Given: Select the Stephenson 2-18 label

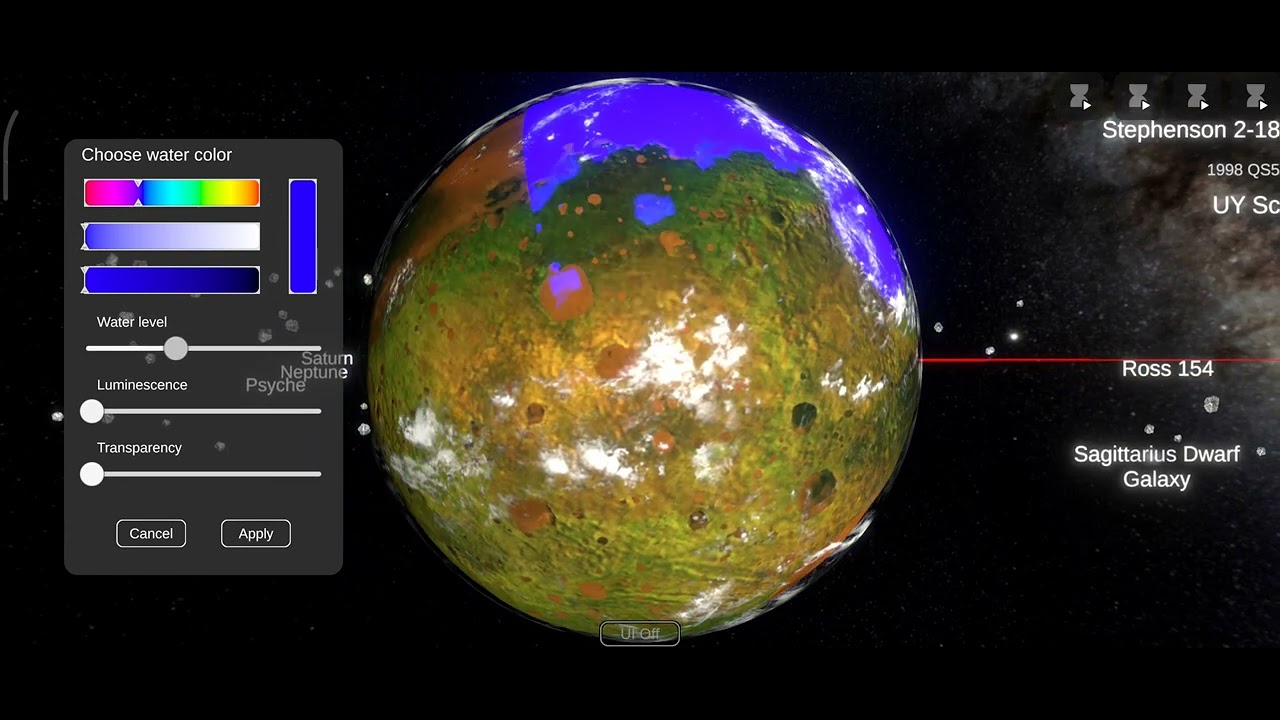Looking at the screenshot, I should [1190, 130].
